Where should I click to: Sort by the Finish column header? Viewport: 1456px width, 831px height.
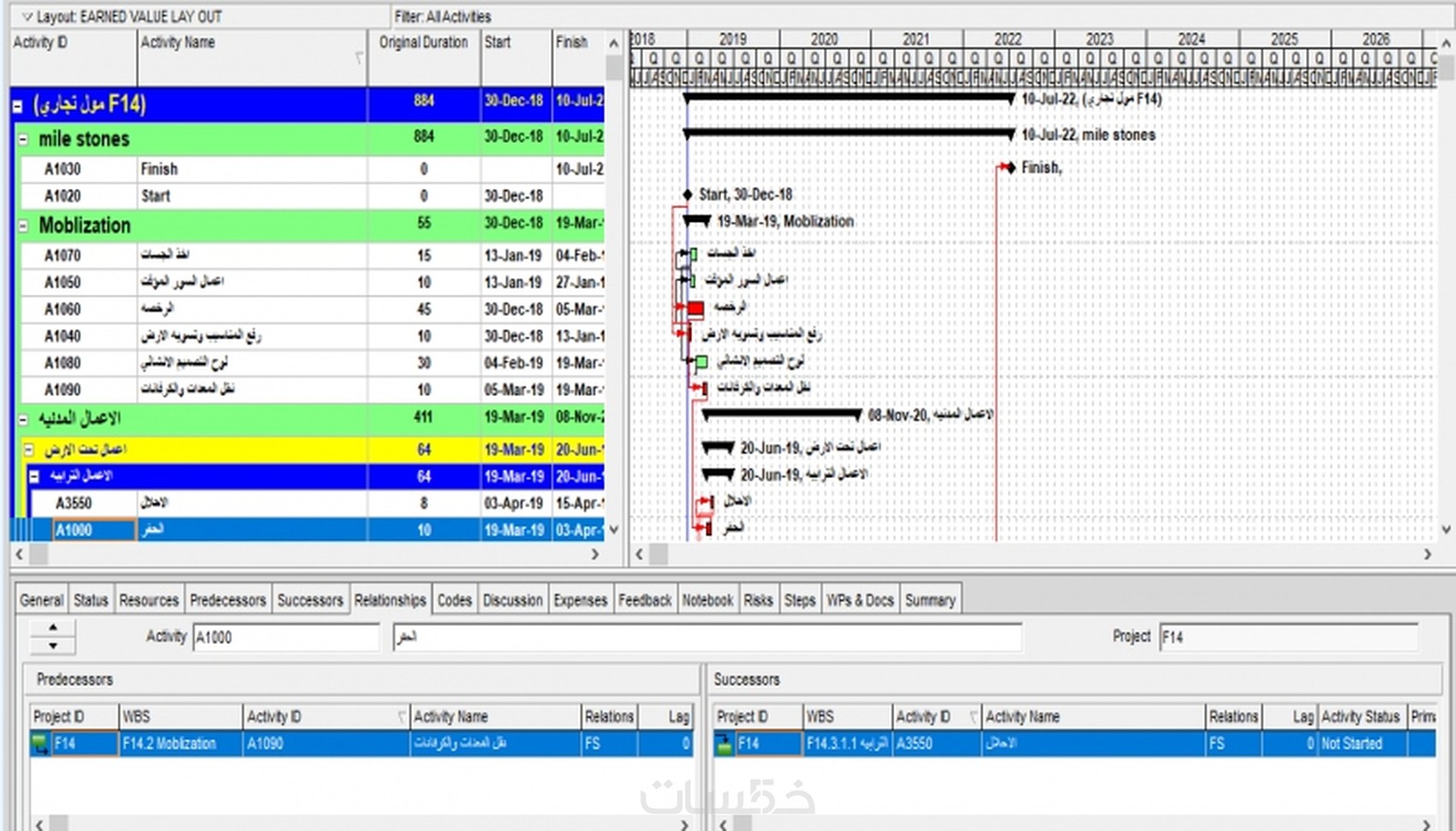[x=578, y=57]
